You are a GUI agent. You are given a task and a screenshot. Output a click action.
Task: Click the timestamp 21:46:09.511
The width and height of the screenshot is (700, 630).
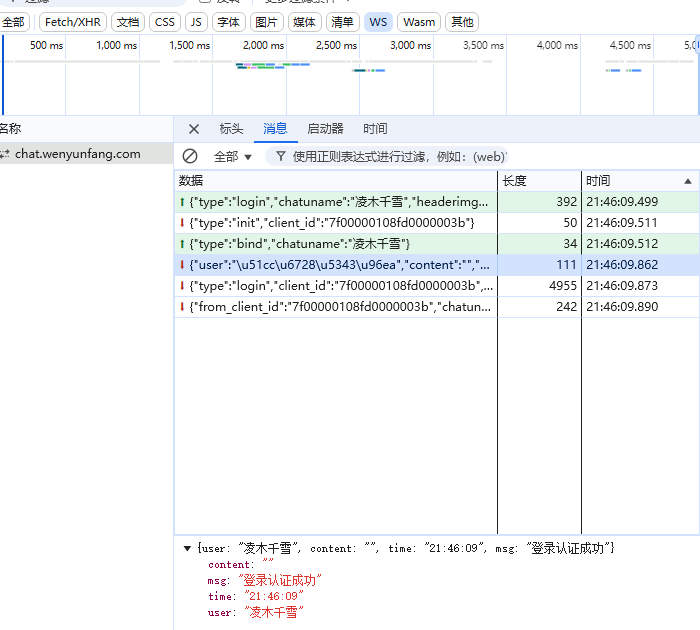coord(622,223)
